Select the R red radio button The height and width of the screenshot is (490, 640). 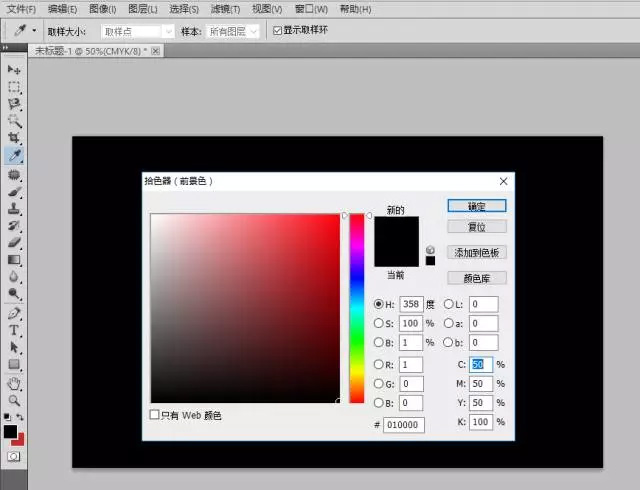pyautogui.click(x=378, y=365)
